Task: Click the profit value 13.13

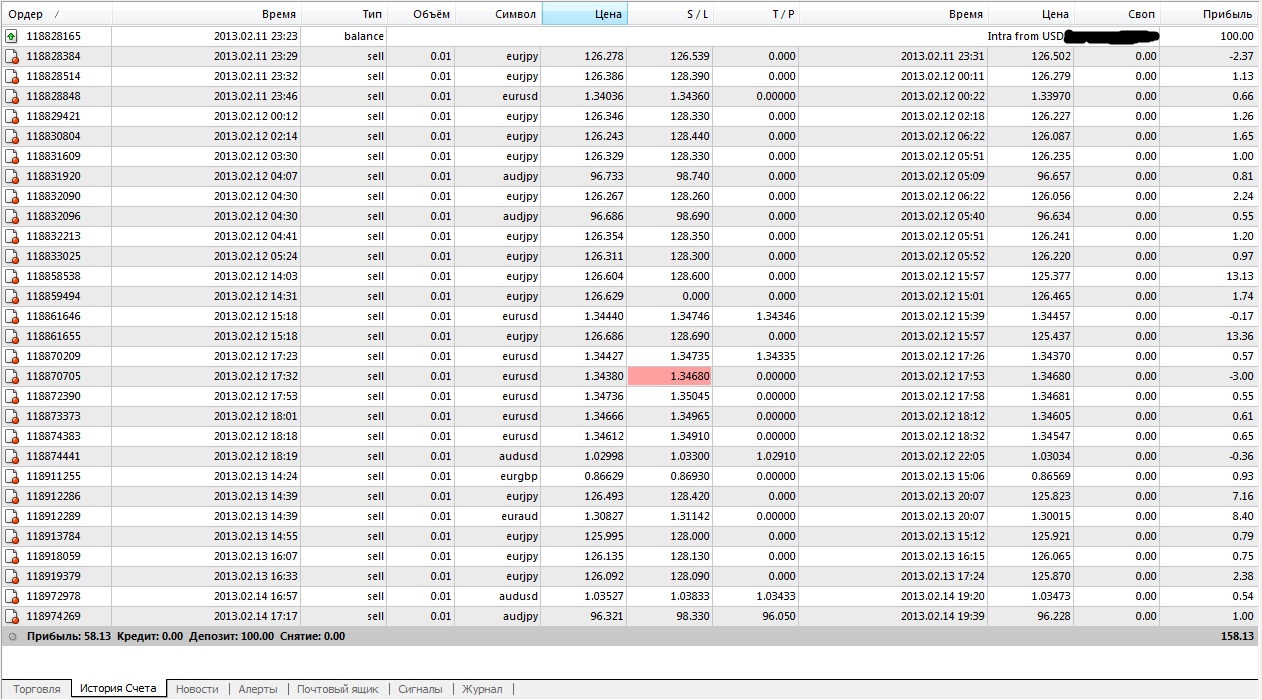Action: [1239, 276]
